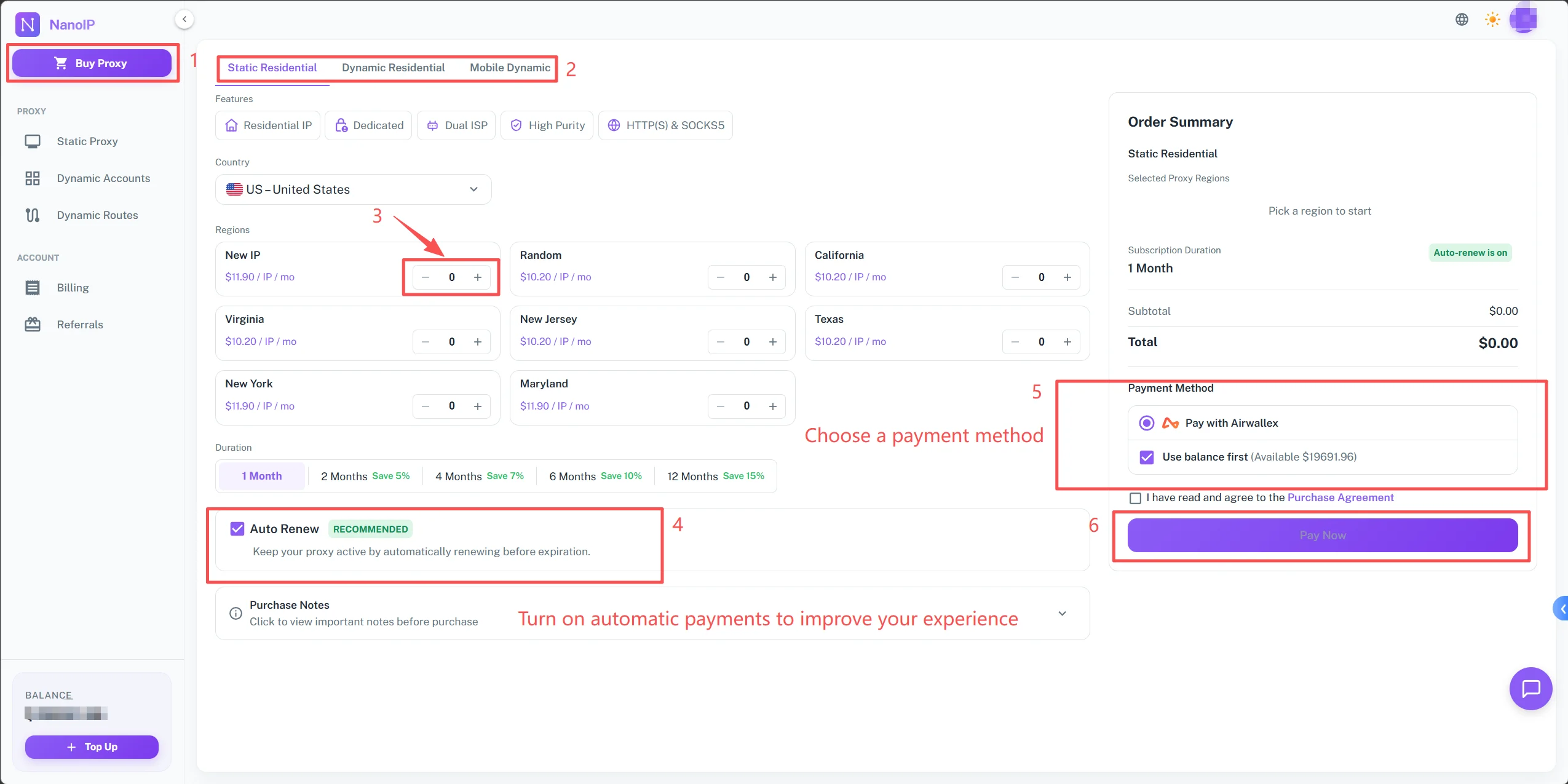
Task: Increase Texas quantity with plus
Action: pos(1067,342)
